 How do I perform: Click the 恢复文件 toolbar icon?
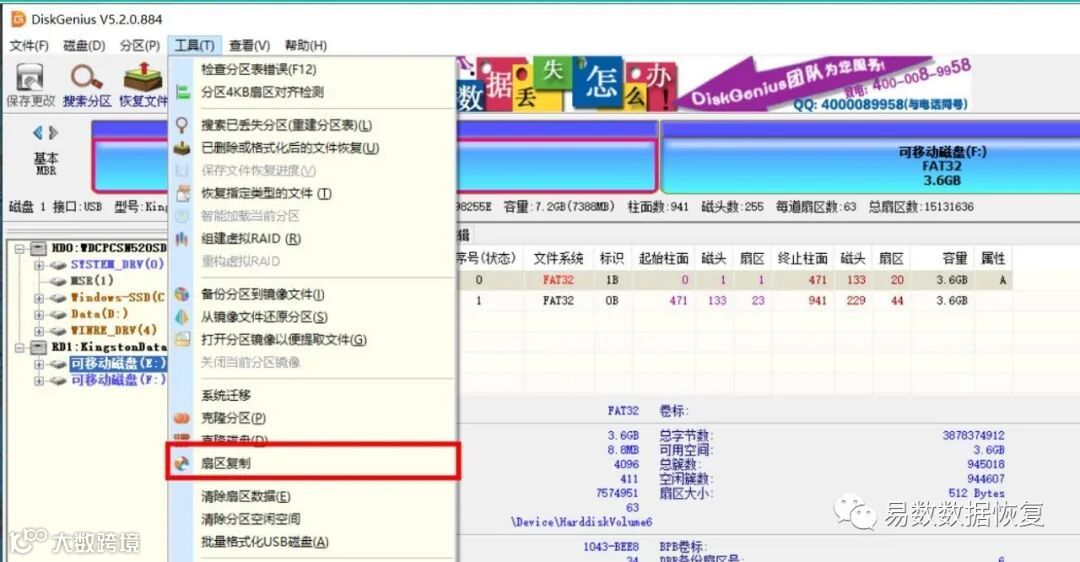coord(143,76)
